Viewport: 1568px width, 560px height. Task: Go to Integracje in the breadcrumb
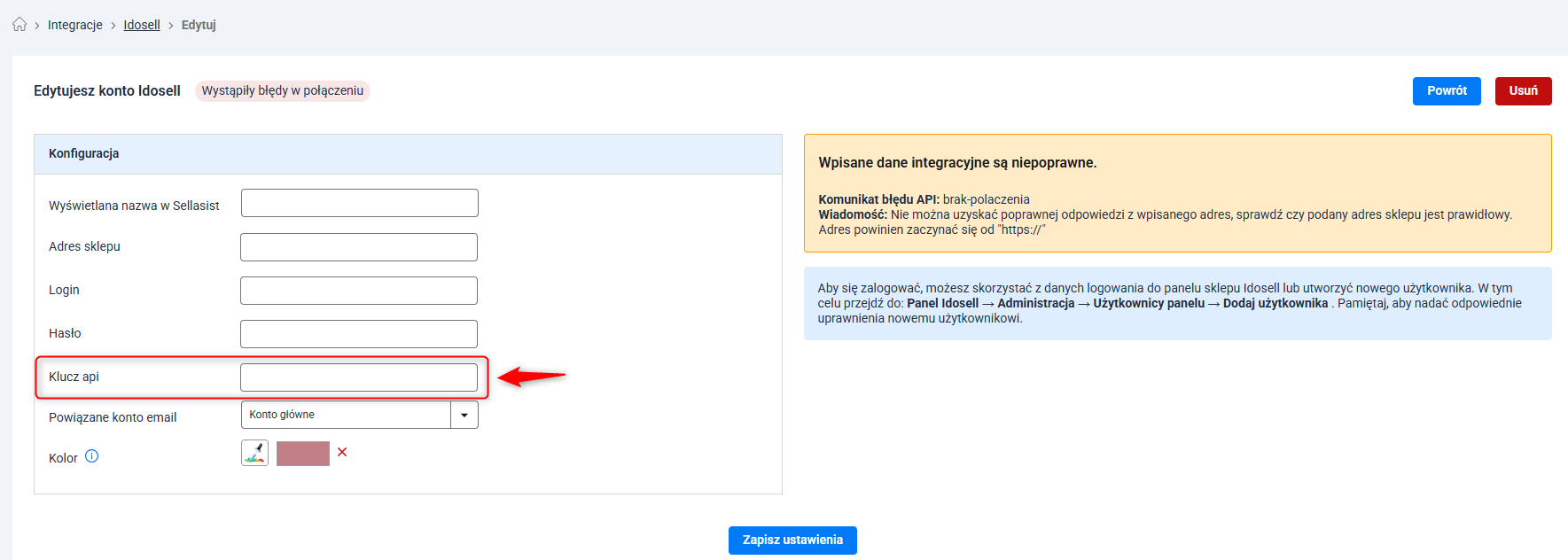pyautogui.click(x=75, y=25)
